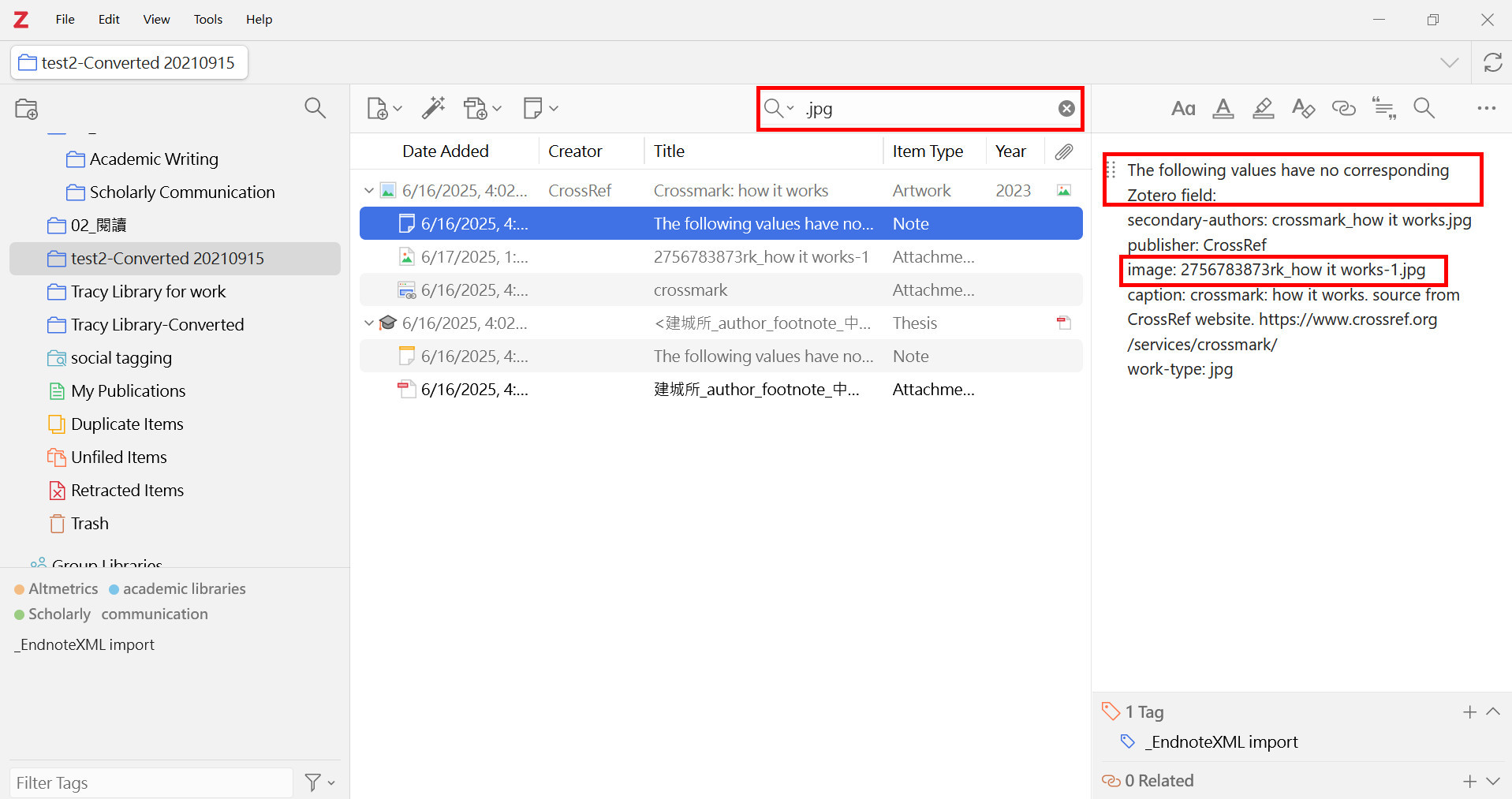Select the Scholarly Communication collection

(x=182, y=192)
